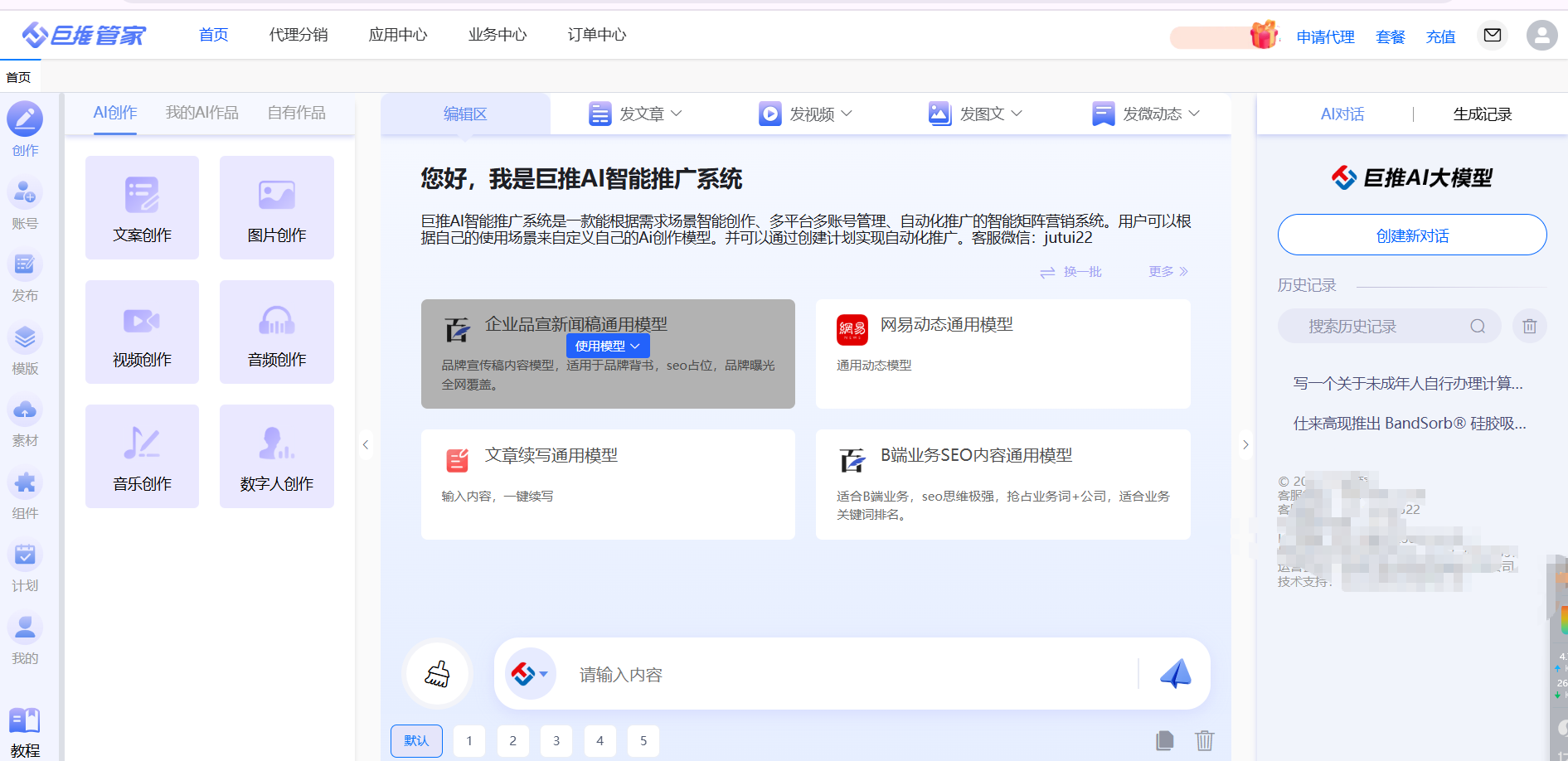Screen dimensions: 1568x761
Task: Switch to the AI对话 tab
Action: [1342, 114]
